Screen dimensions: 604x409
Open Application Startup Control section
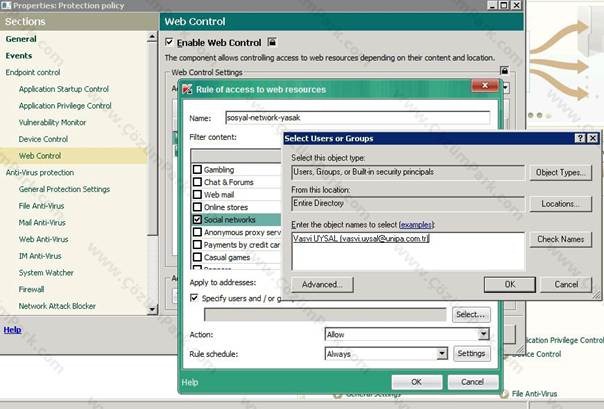tap(64, 89)
